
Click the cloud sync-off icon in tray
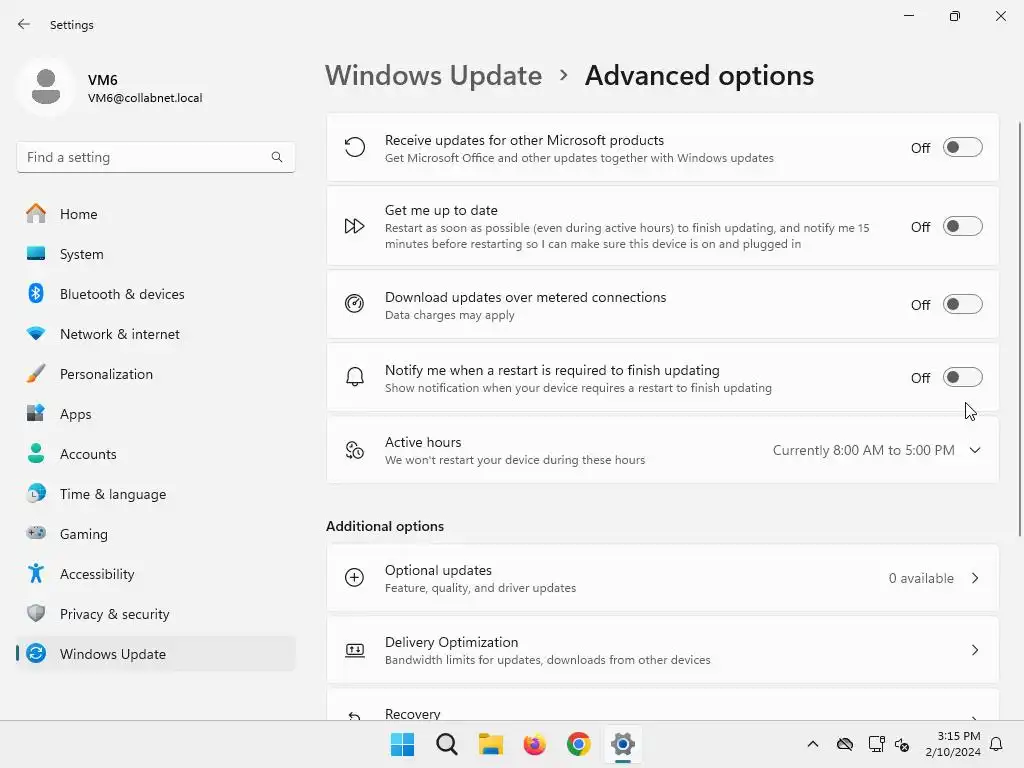pos(844,744)
